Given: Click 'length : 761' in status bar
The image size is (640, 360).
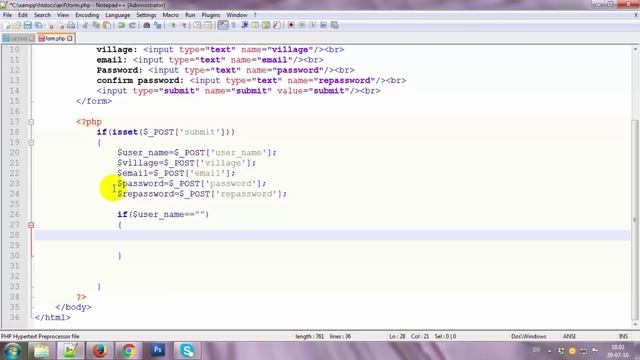Looking at the screenshot, I should coord(309,336).
